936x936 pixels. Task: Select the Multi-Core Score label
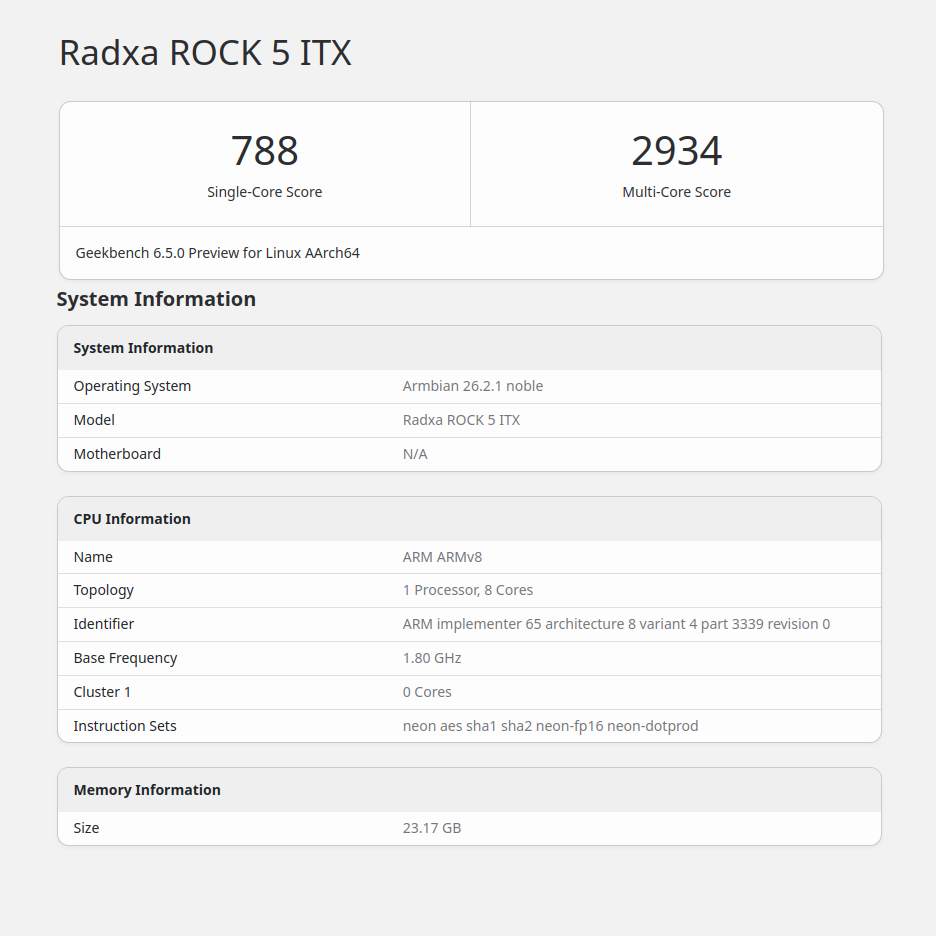pos(676,192)
